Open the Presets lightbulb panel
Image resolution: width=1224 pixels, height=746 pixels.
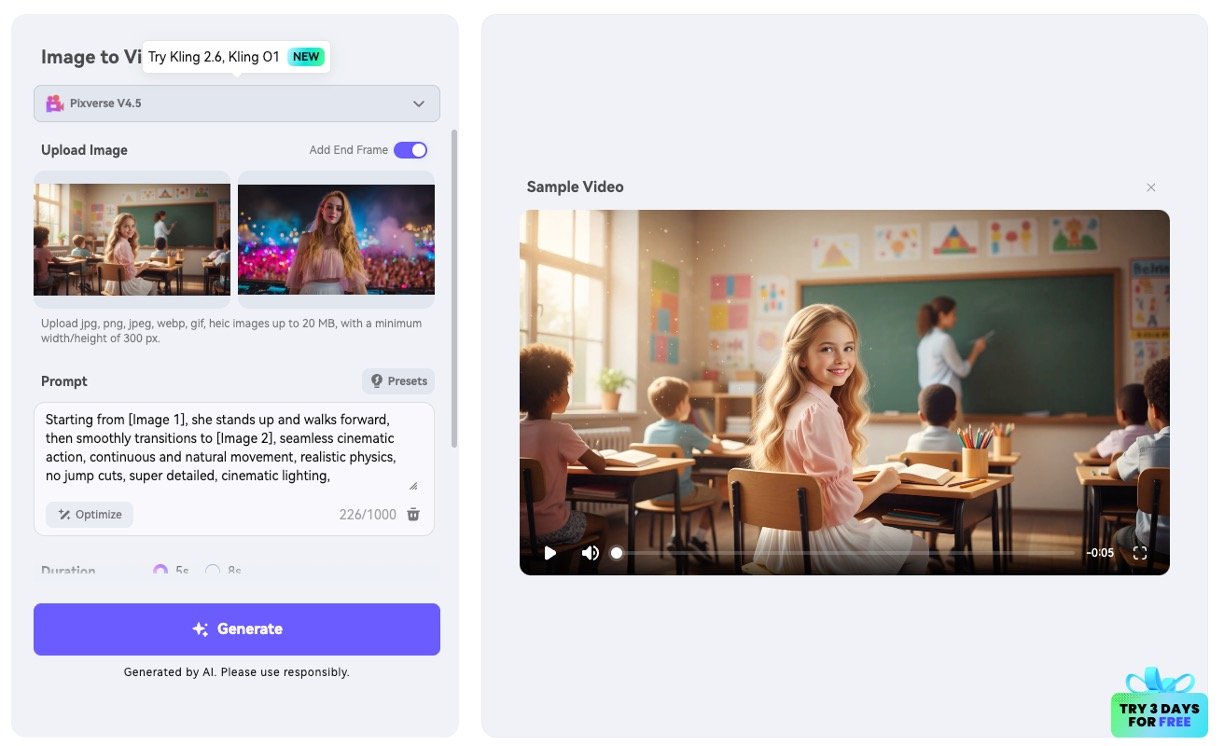(x=398, y=380)
